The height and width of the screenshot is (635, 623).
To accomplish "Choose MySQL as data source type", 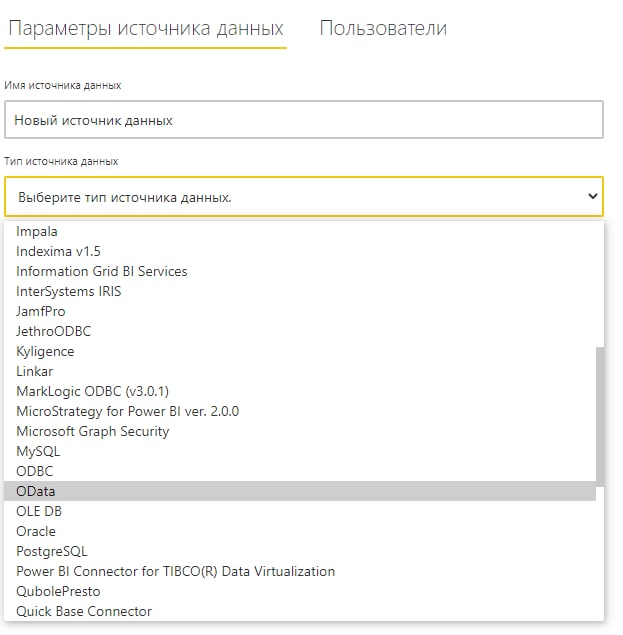I will (300, 451).
